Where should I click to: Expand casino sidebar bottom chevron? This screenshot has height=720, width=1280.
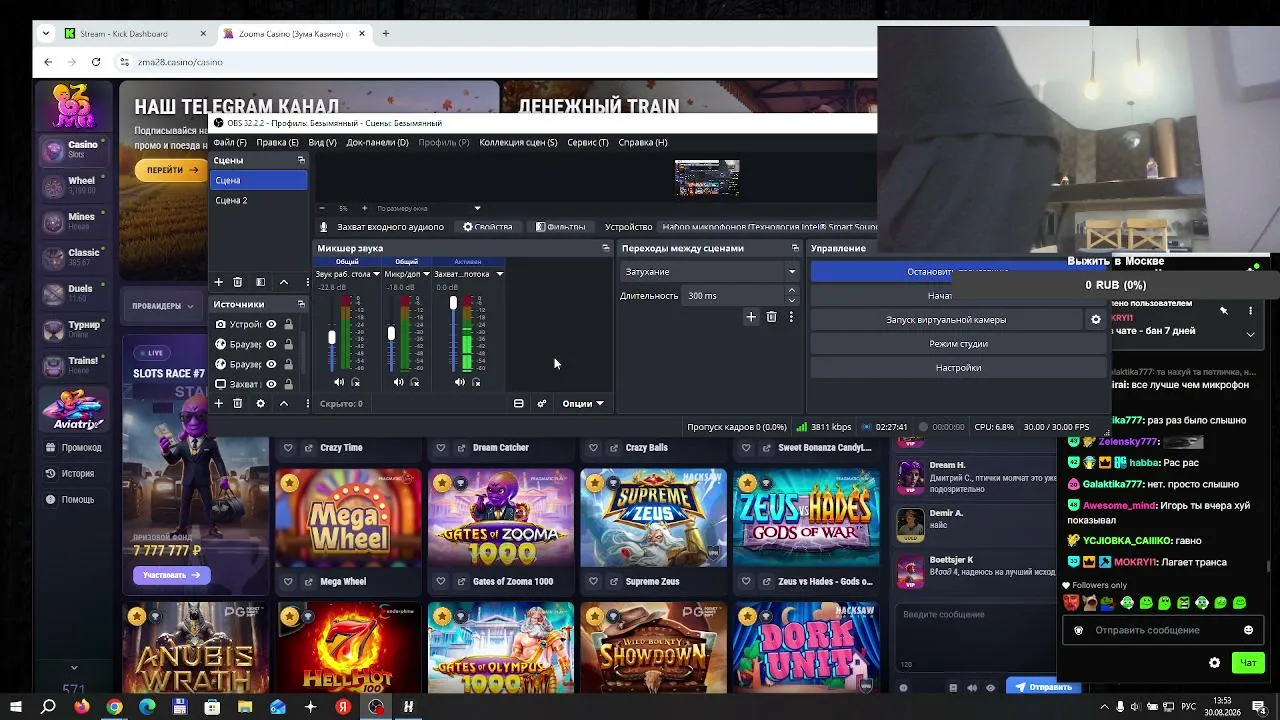(x=74, y=667)
